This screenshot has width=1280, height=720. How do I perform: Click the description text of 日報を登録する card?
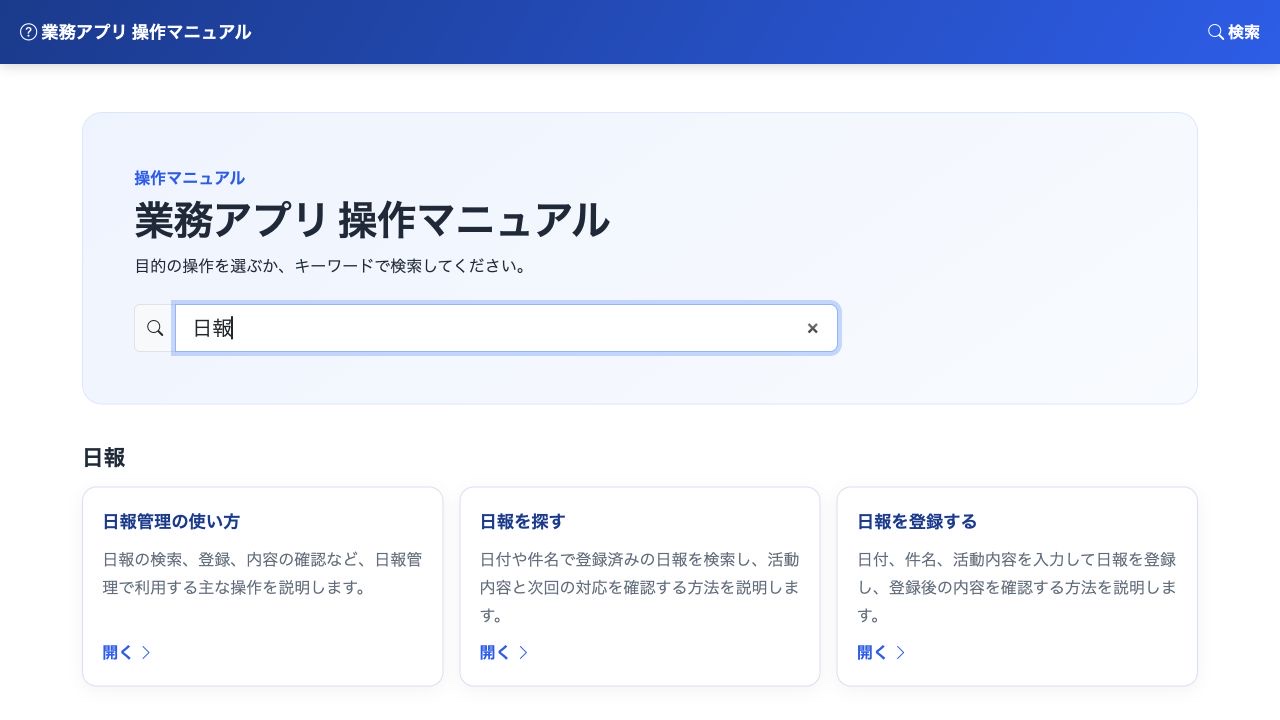1017,588
